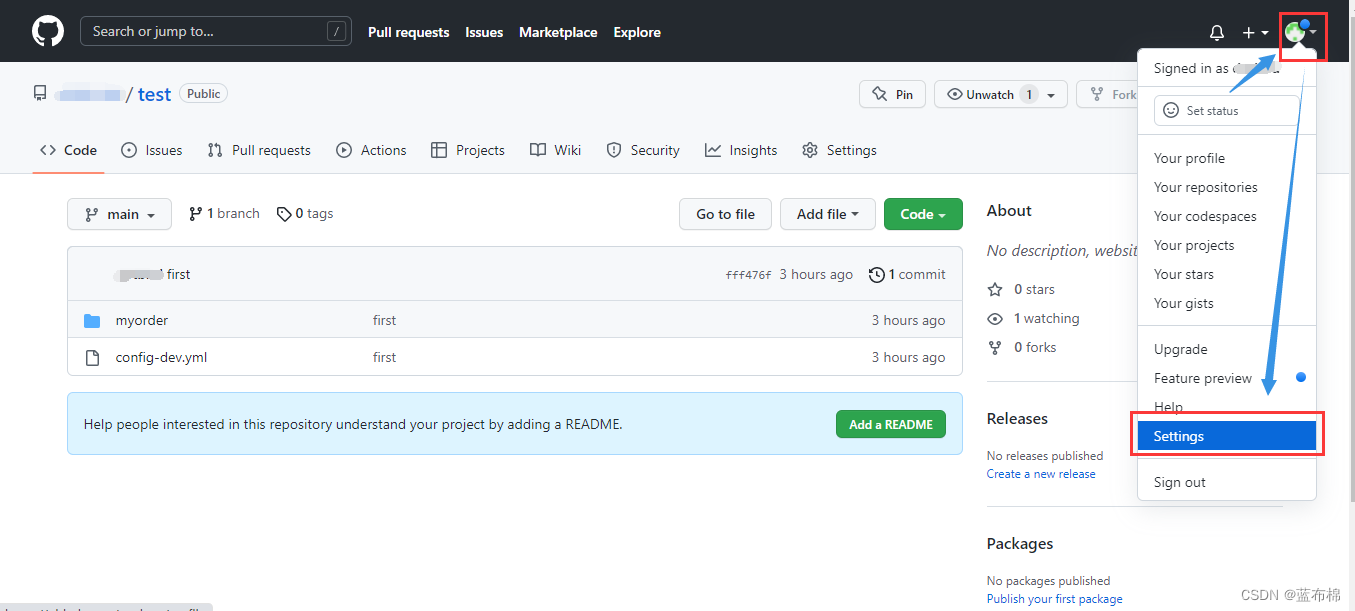This screenshot has height=611, width=1355.
Task: Expand the main branch selector
Action: (x=119, y=214)
